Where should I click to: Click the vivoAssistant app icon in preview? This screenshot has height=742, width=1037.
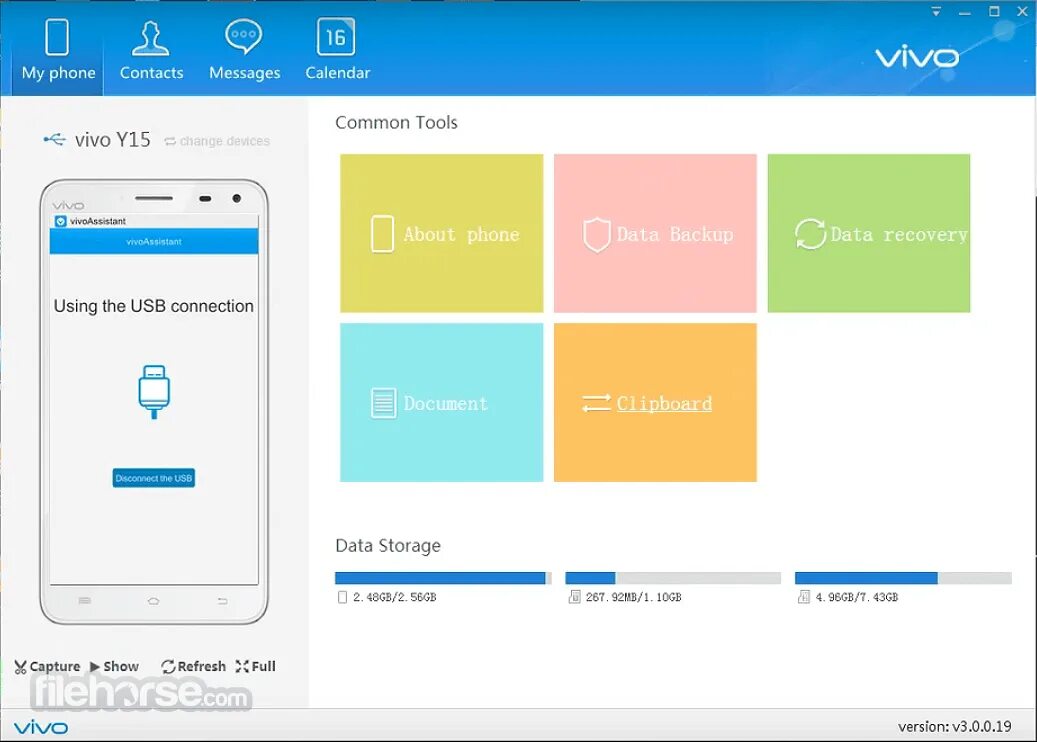[x=61, y=221]
